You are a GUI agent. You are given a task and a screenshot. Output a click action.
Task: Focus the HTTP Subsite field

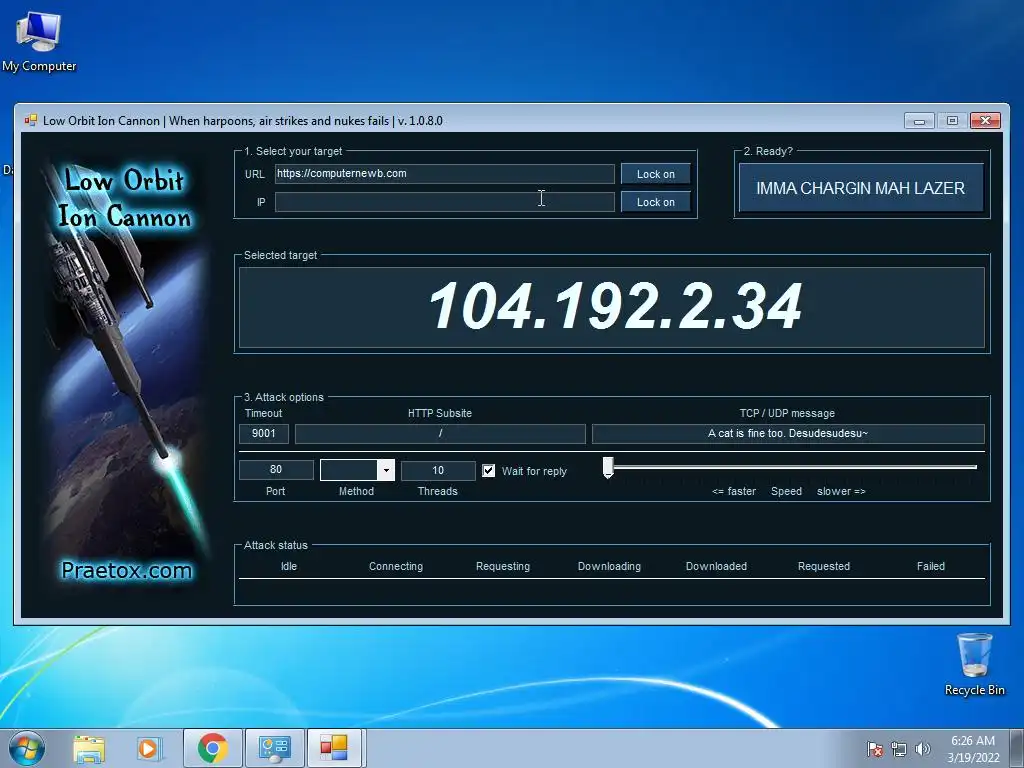(x=440, y=434)
